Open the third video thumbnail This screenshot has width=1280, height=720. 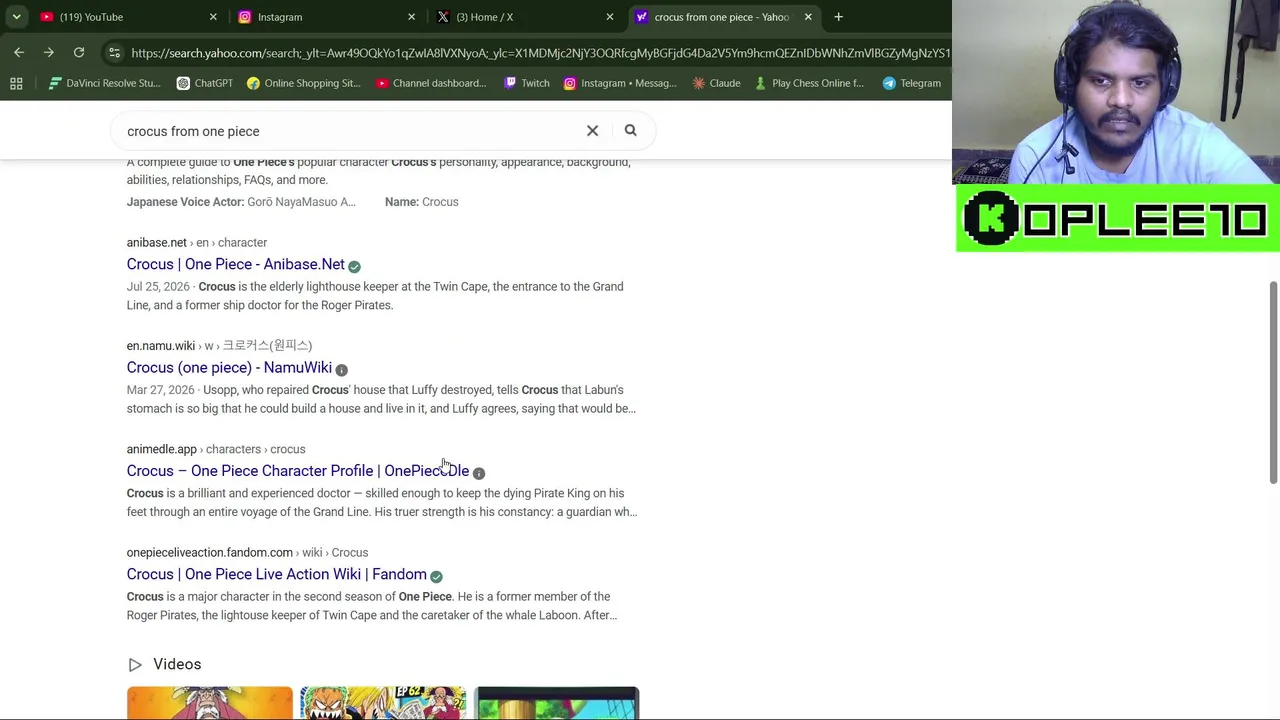(556, 703)
